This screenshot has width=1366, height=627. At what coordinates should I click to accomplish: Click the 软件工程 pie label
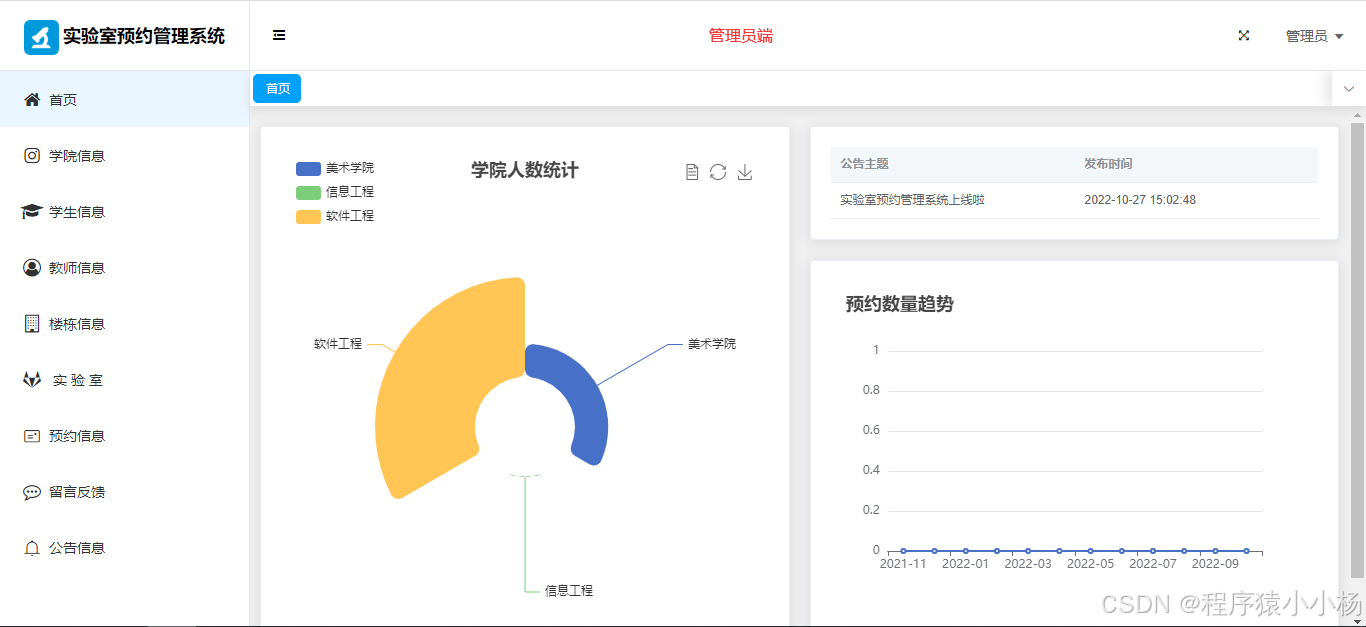[x=338, y=343]
